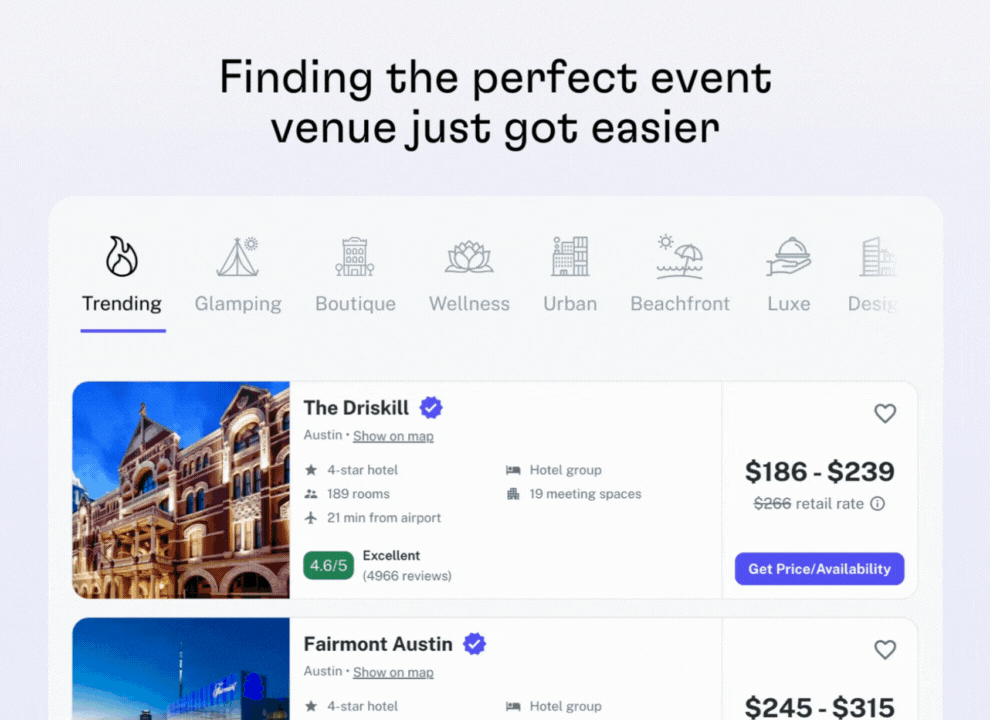This screenshot has height=720, width=990.
Task: Click Fairmont Austin verified badge
Action: (x=475, y=644)
